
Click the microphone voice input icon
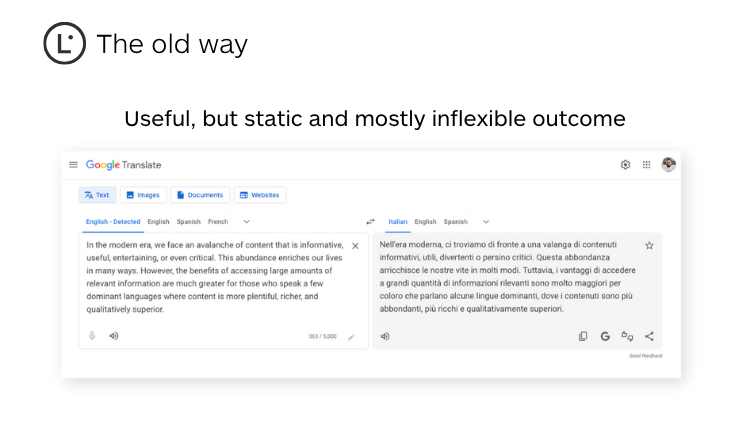pos(92,336)
